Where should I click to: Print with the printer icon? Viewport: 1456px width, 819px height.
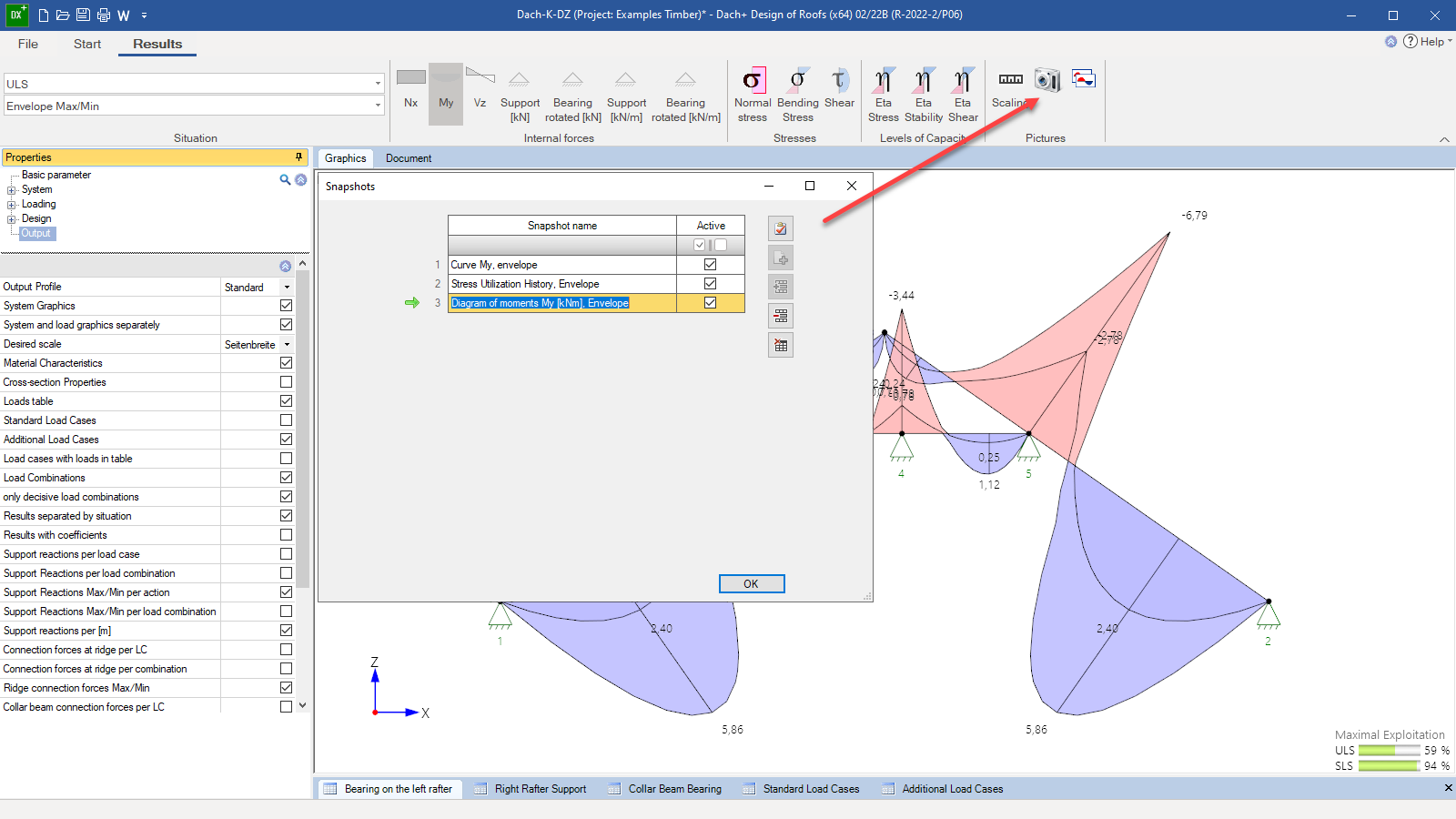coord(103,15)
